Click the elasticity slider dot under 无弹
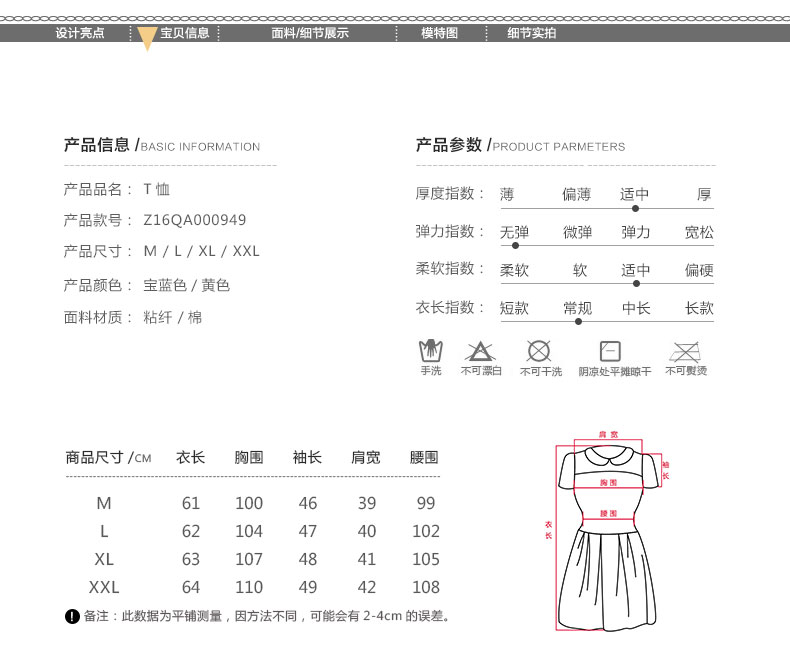Image resolution: width=790 pixels, height=647 pixels. [515, 245]
